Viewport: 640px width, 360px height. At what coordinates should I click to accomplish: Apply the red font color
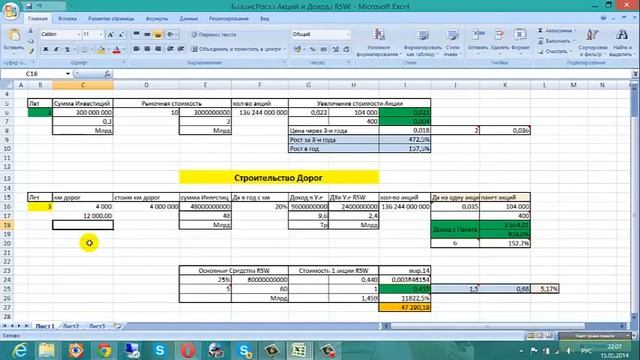coord(116,50)
